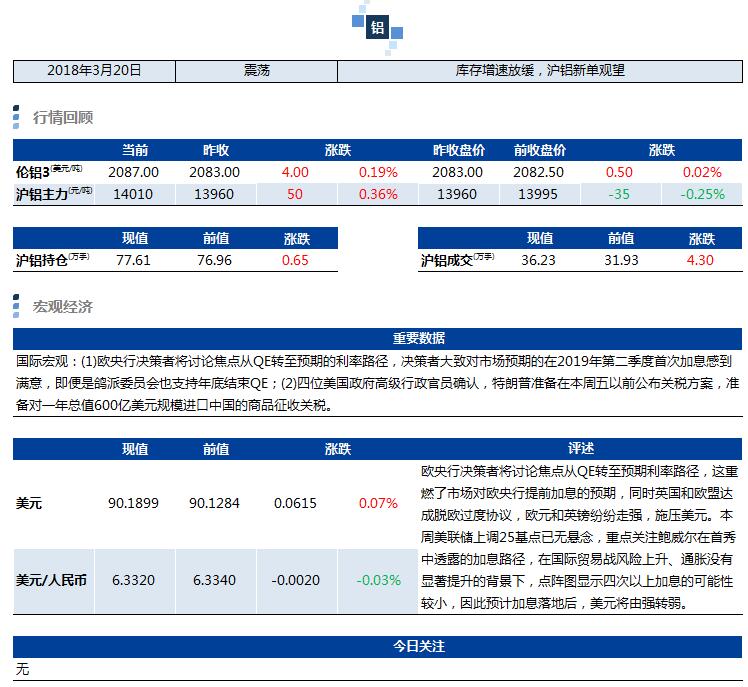Click the 评述 column header
The height and width of the screenshot is (687, 748).
click(x=581, y=448)
